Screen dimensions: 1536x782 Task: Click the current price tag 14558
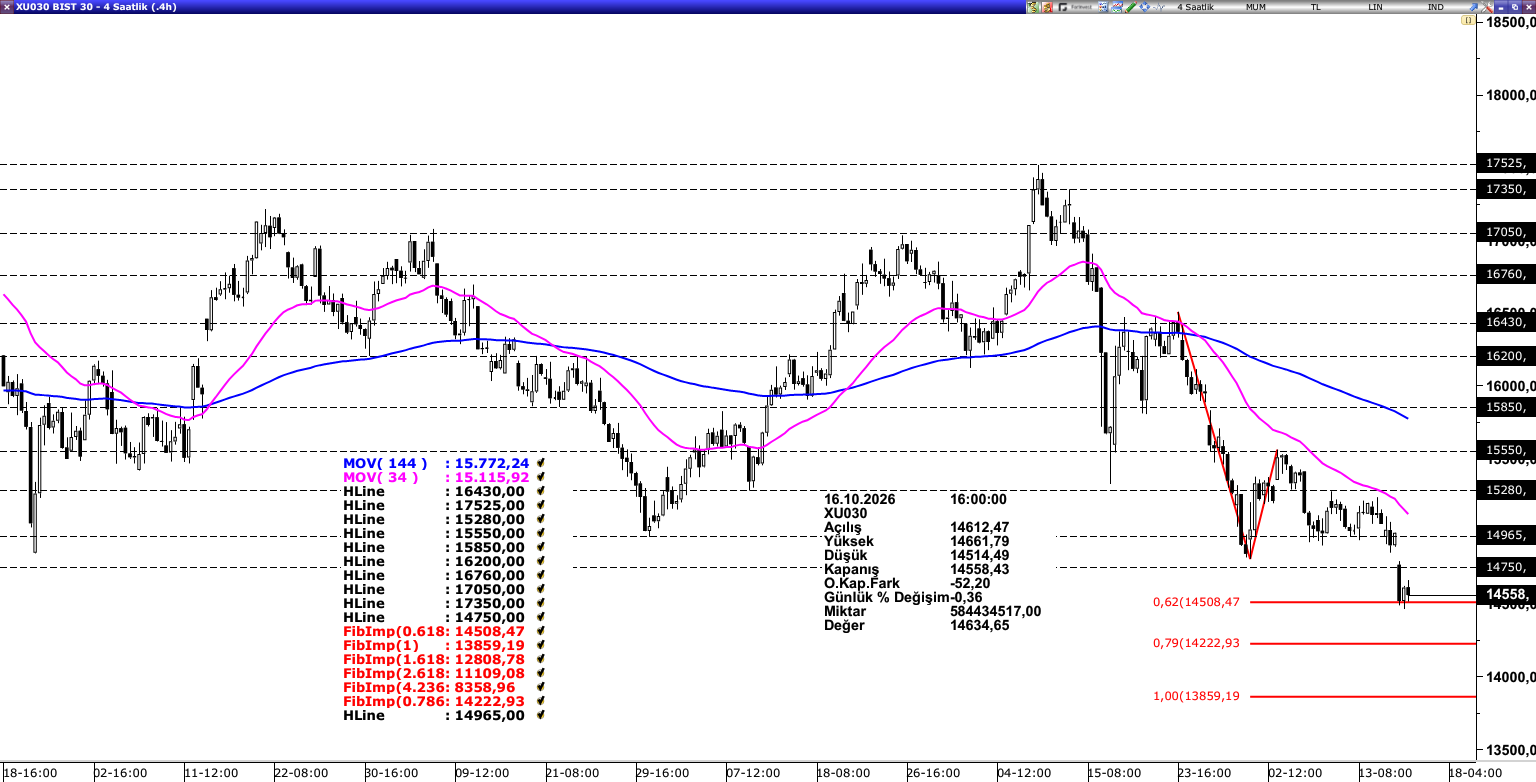point(1505,595)
